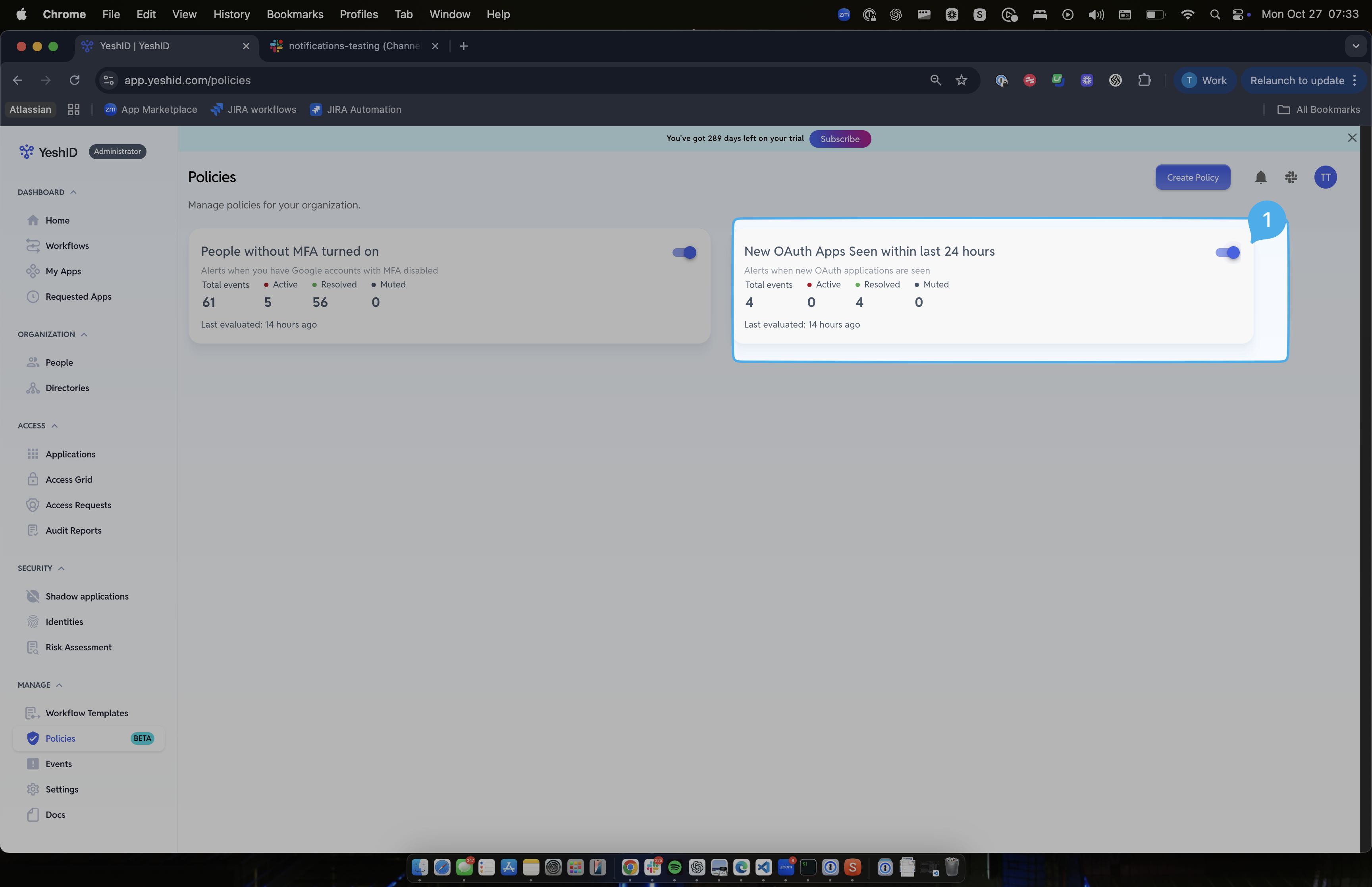Open the Bookmarks menu
This screenshot has height=887, width=1372.
point(295,14)
